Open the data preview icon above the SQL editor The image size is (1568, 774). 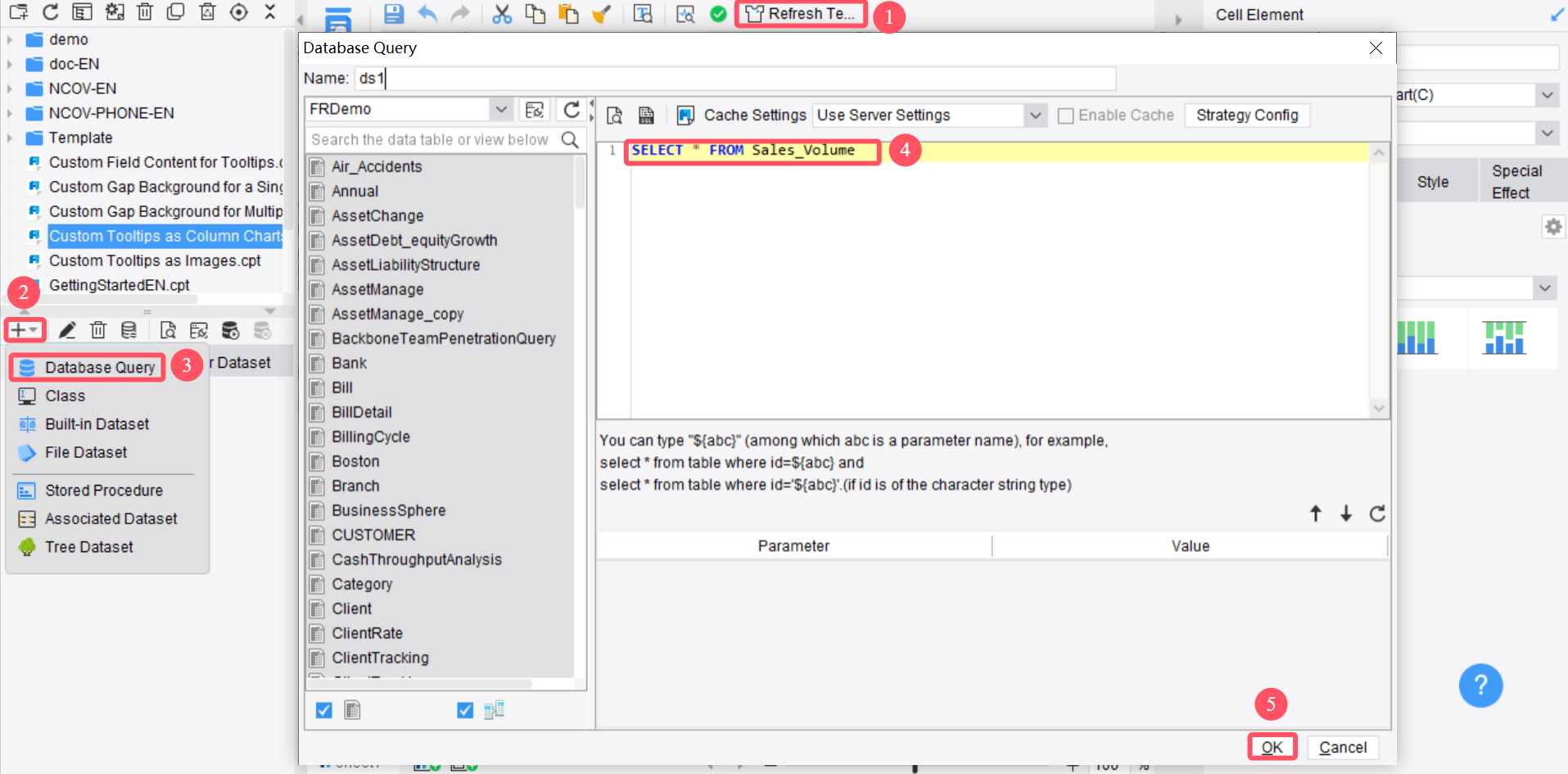614,115
